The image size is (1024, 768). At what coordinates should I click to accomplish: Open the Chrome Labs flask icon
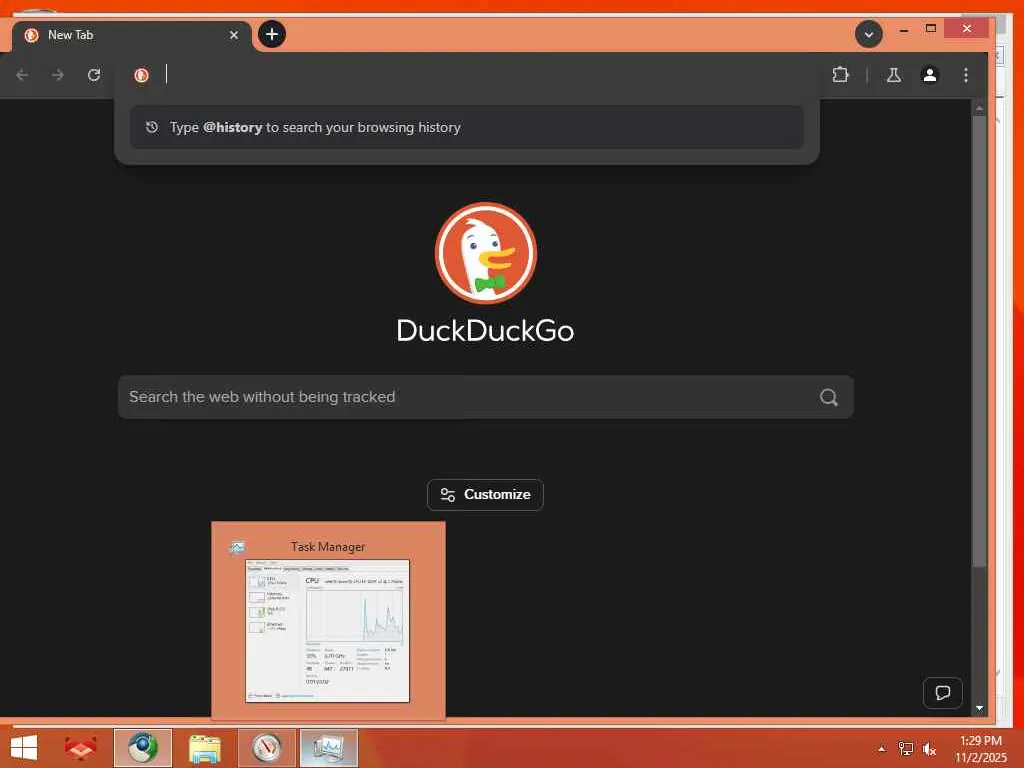pyautogui.click(x=893, y=75)
